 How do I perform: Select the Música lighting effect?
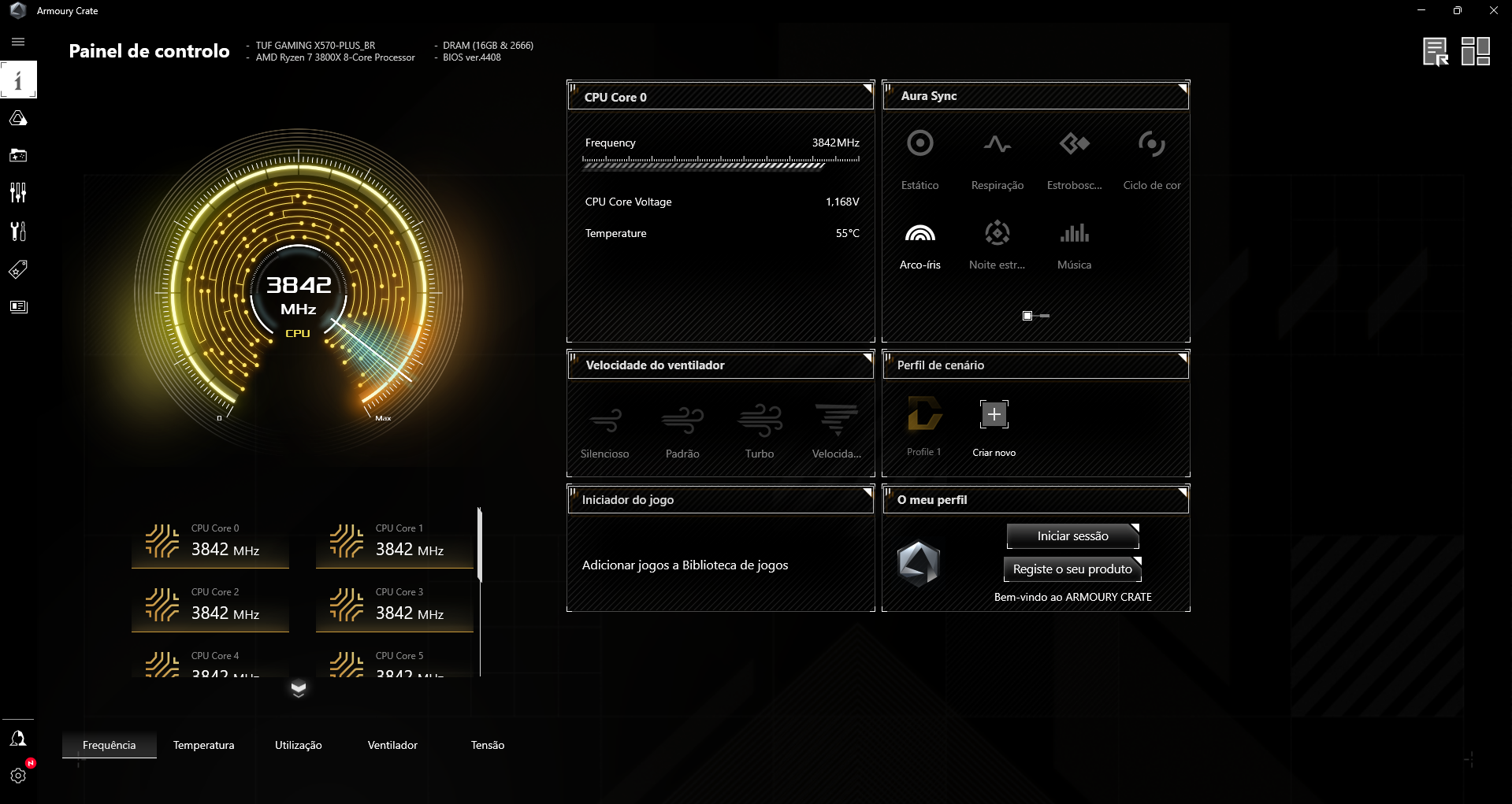1074,245
